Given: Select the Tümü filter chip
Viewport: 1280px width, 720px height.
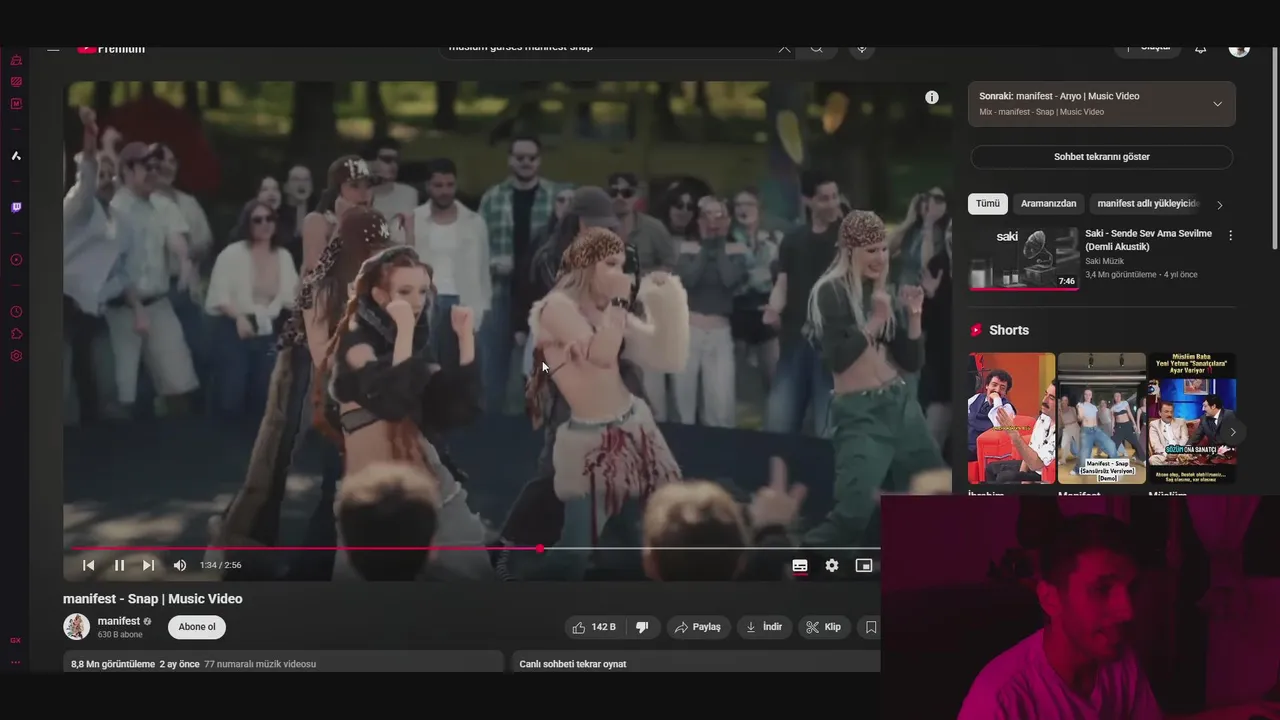Looking at the screenshot, I should pos(988,203).
